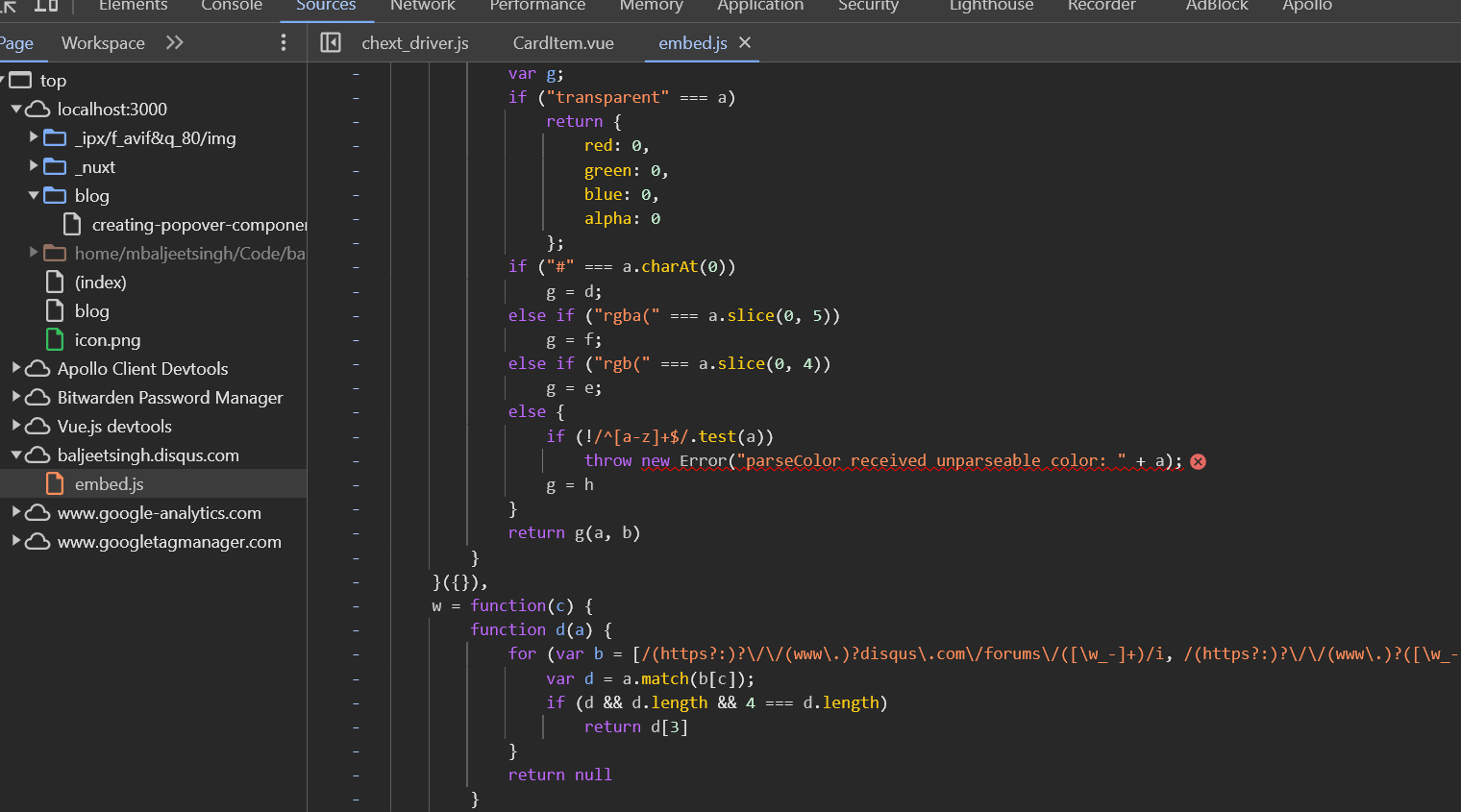Switch to the CardItem.vue tab
Viewport: 1461px width, 812px height.
point(563,43)
